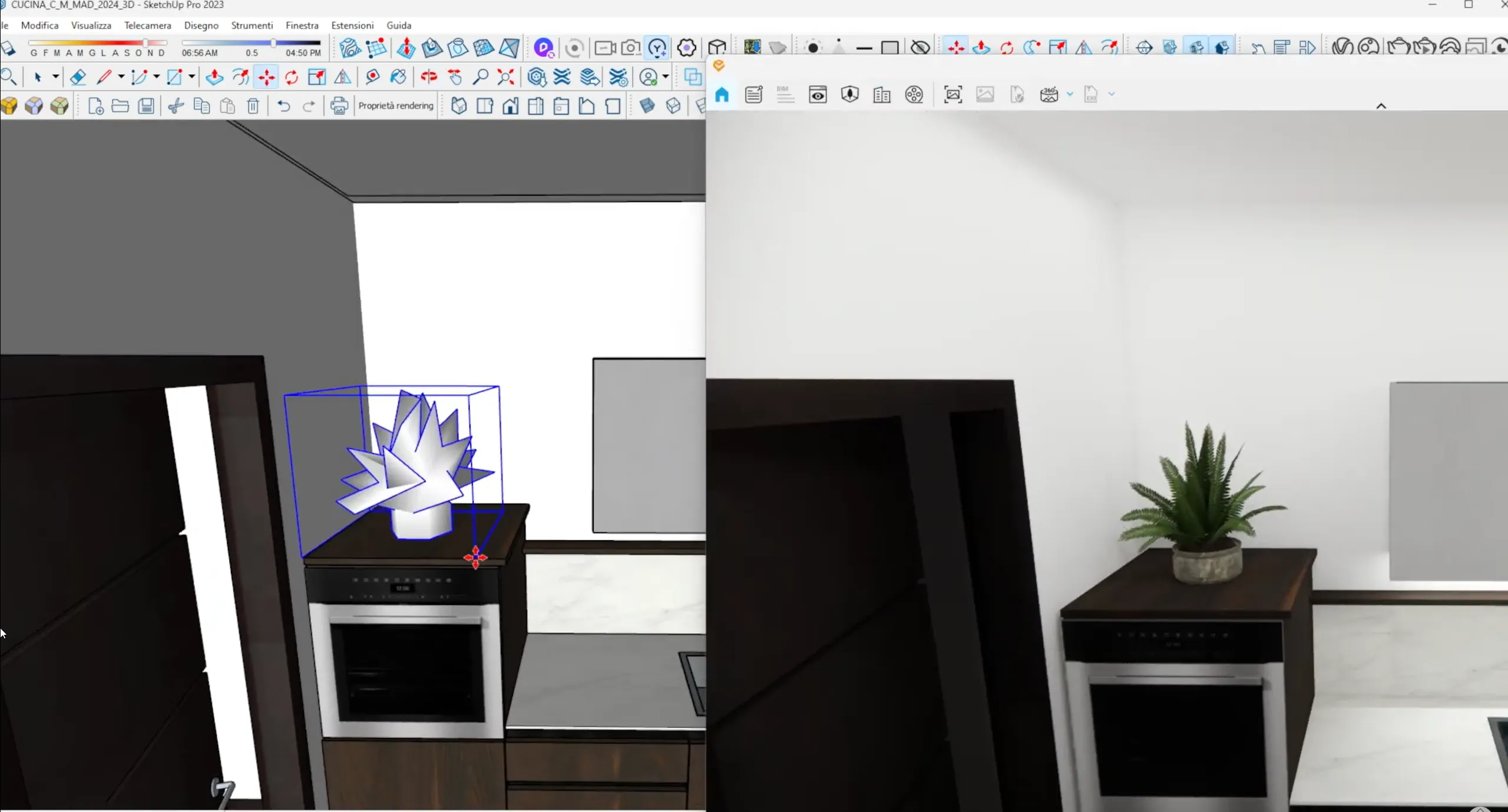Open the Select tool dropdown arrow

point(55,77)
